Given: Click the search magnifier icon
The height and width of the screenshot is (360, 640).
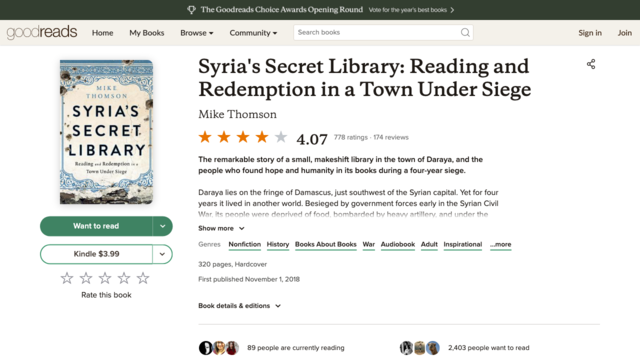Looking at the screenshot, I should tap(465, 33).
